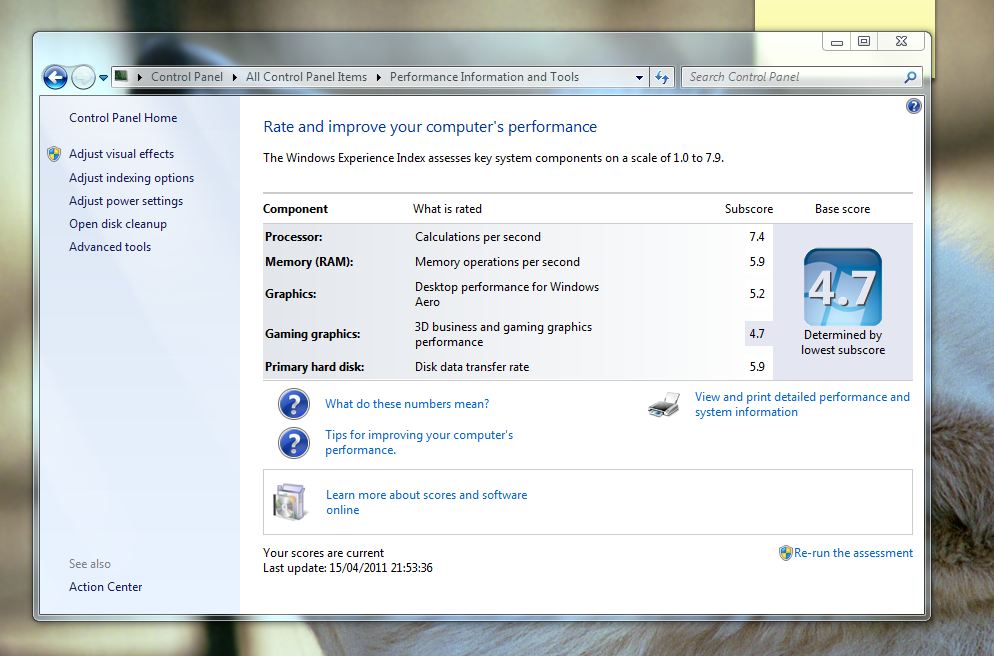Viewport: 994px width, 656px height.
Task: Open Advanced tools
Action: (110, 247)
